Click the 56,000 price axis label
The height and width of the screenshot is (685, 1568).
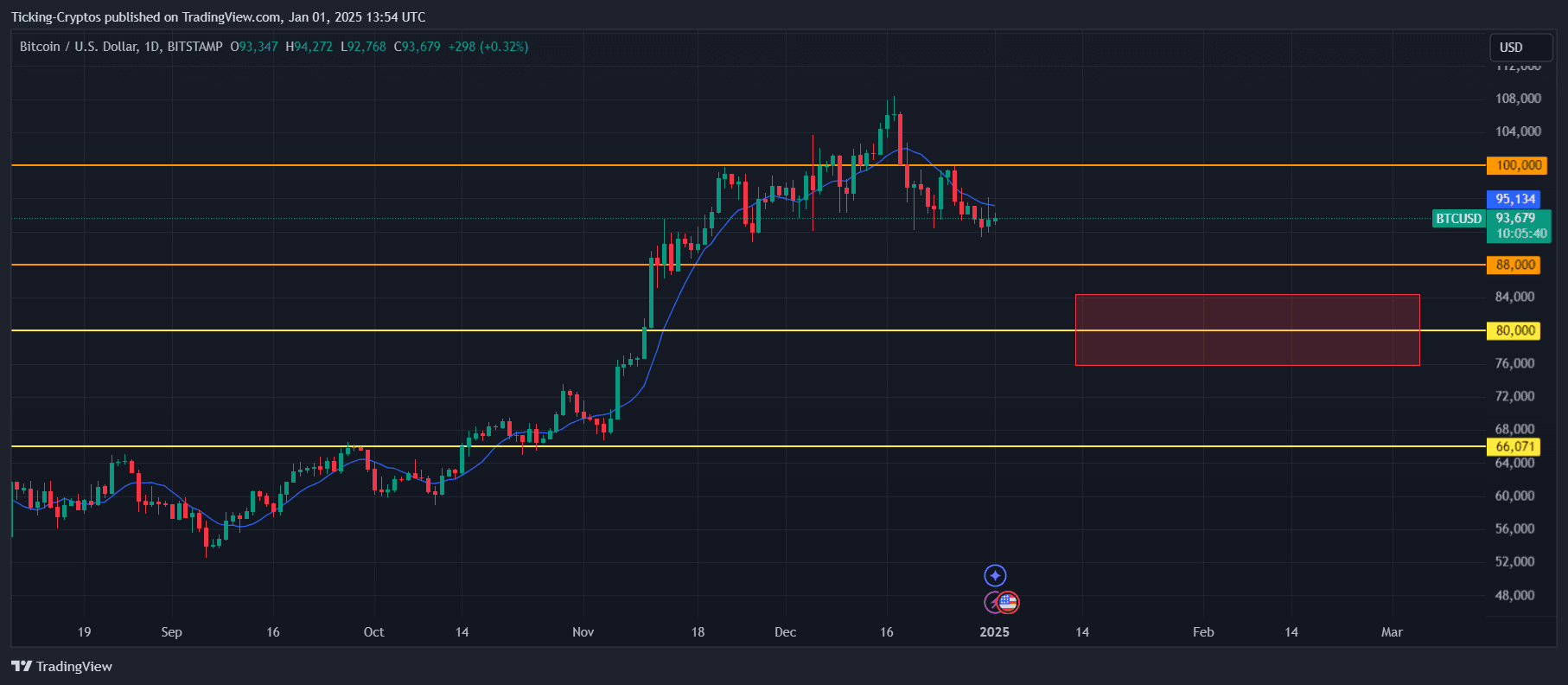1515,528
